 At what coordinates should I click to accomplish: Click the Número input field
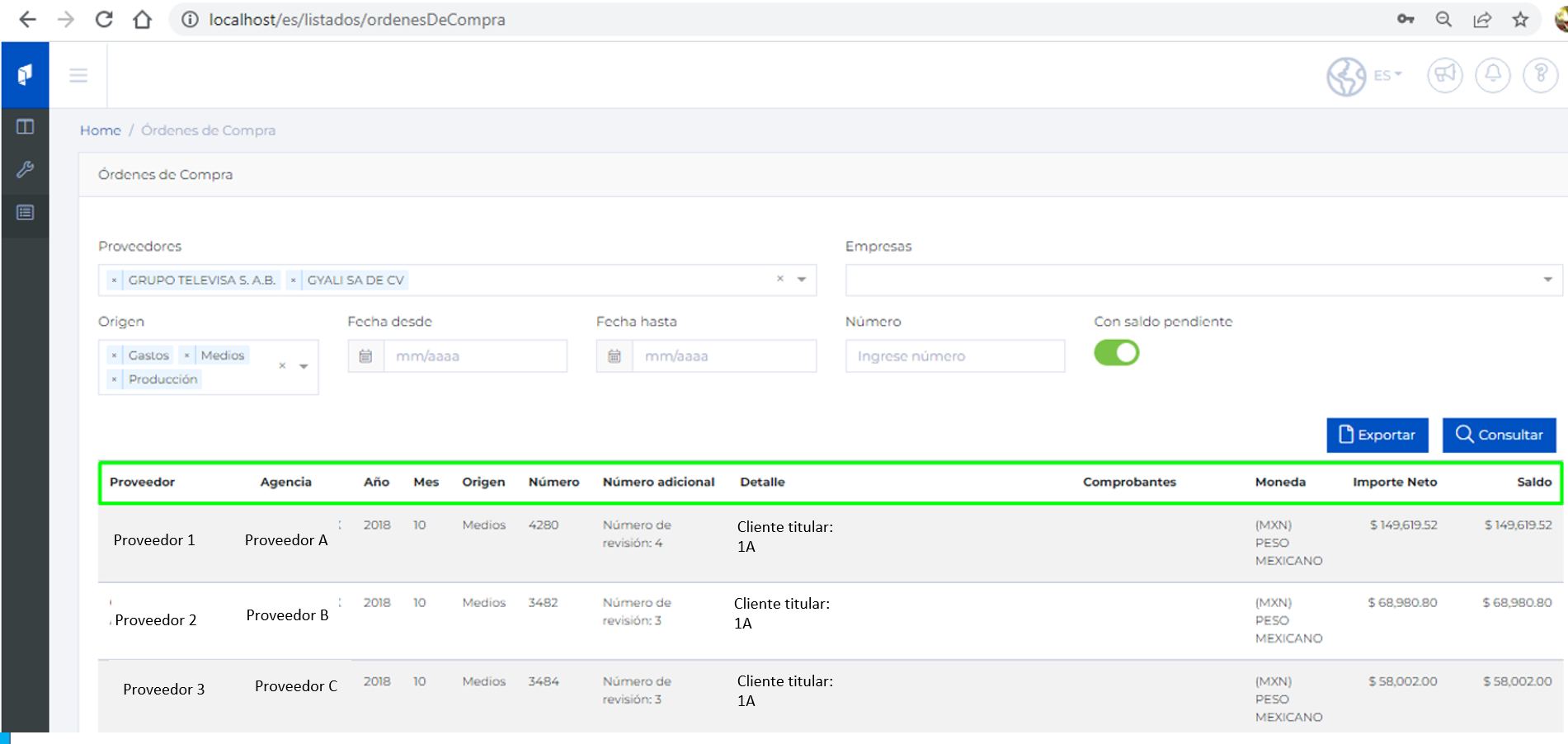tap(954, 356)
